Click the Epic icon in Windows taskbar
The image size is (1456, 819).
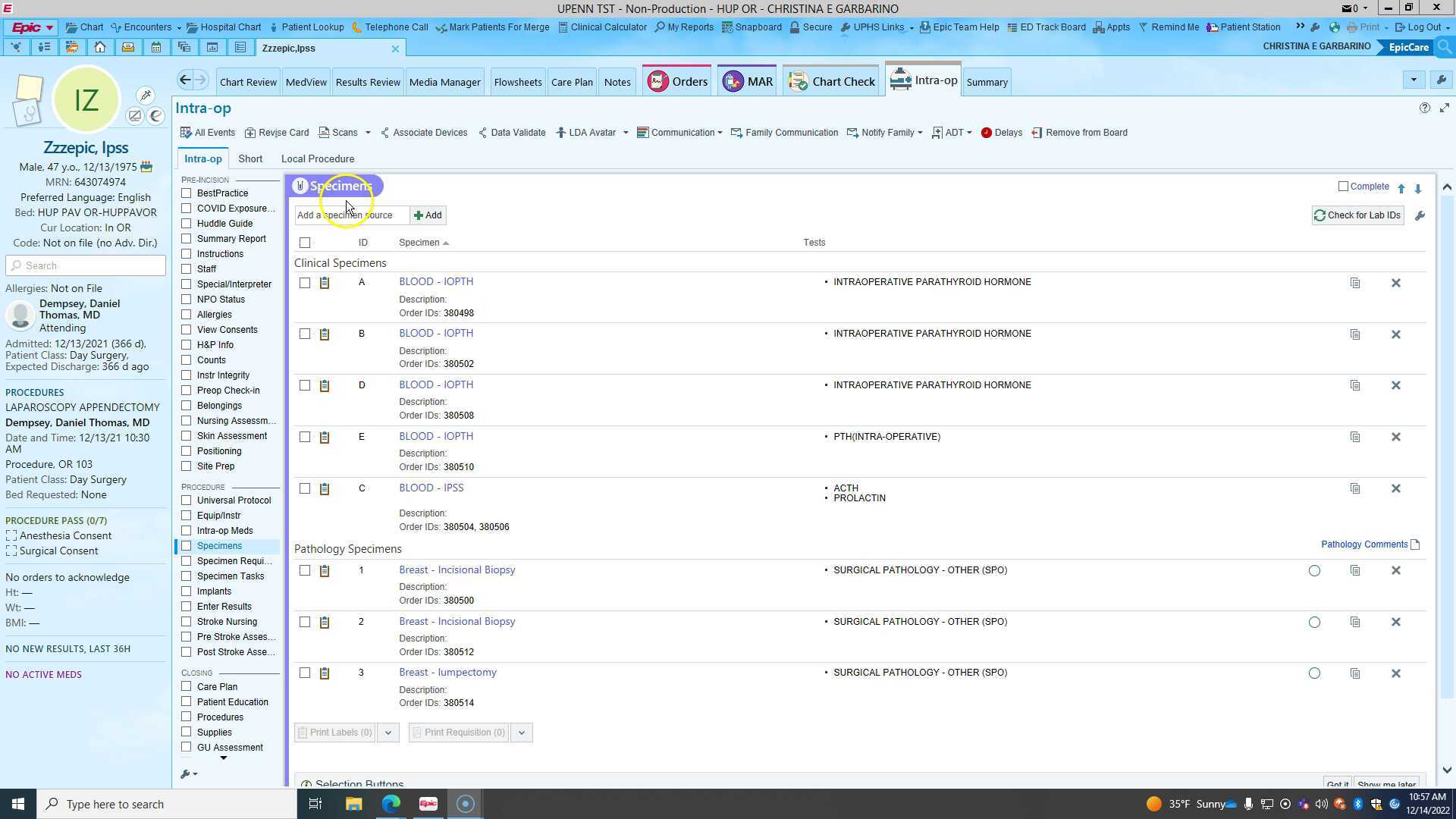(x=428, y=804)
